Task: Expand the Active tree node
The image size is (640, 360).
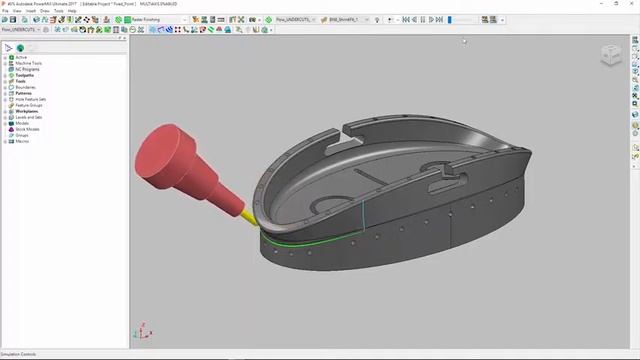Action: (x=5, y=58)
